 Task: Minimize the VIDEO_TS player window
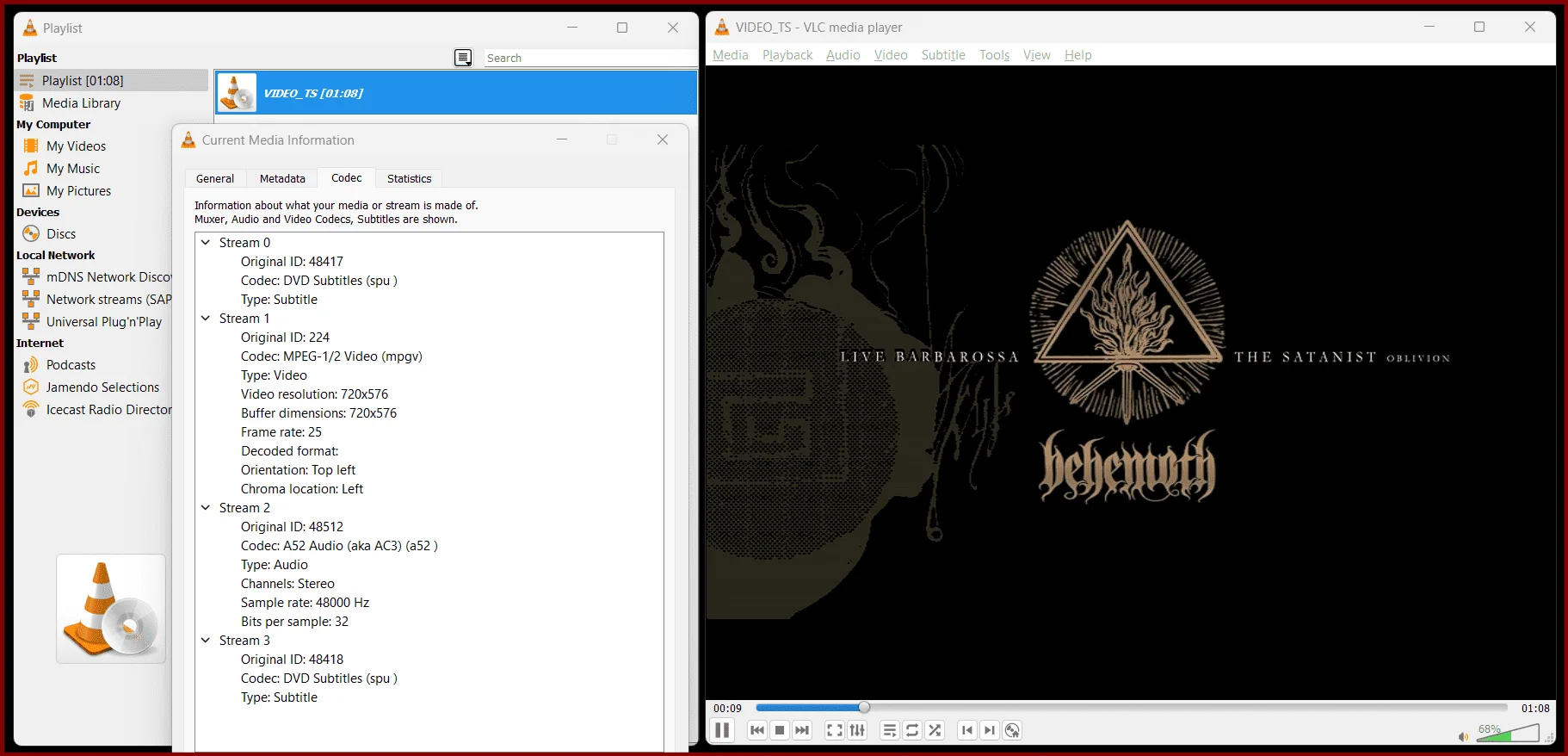1429,27
